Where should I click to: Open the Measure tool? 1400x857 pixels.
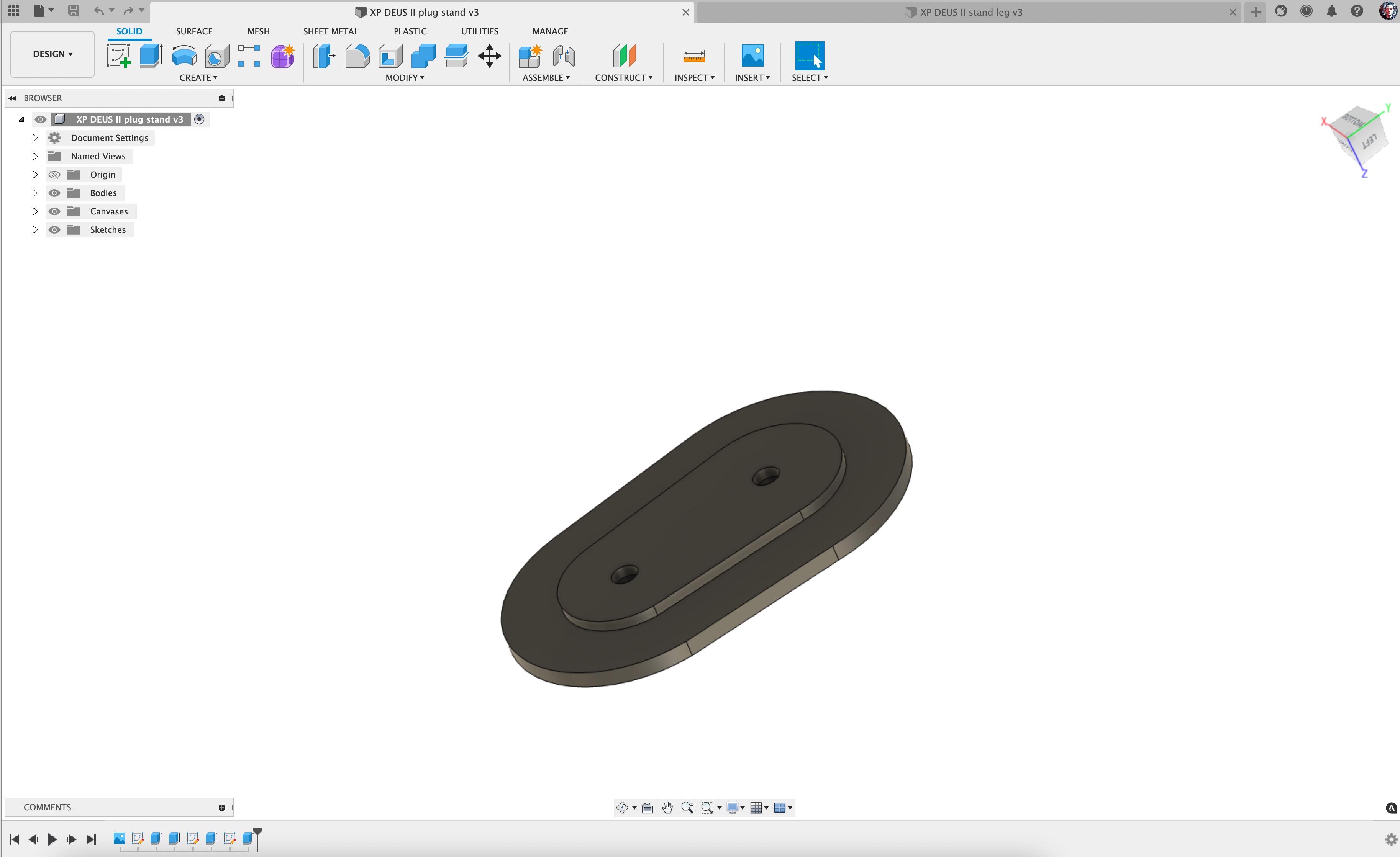693,56
